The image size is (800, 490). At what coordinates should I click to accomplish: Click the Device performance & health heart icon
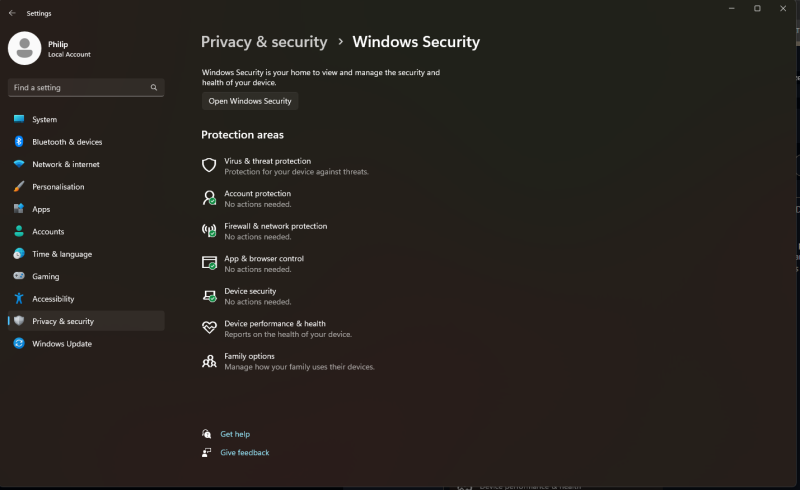point(209,328)
